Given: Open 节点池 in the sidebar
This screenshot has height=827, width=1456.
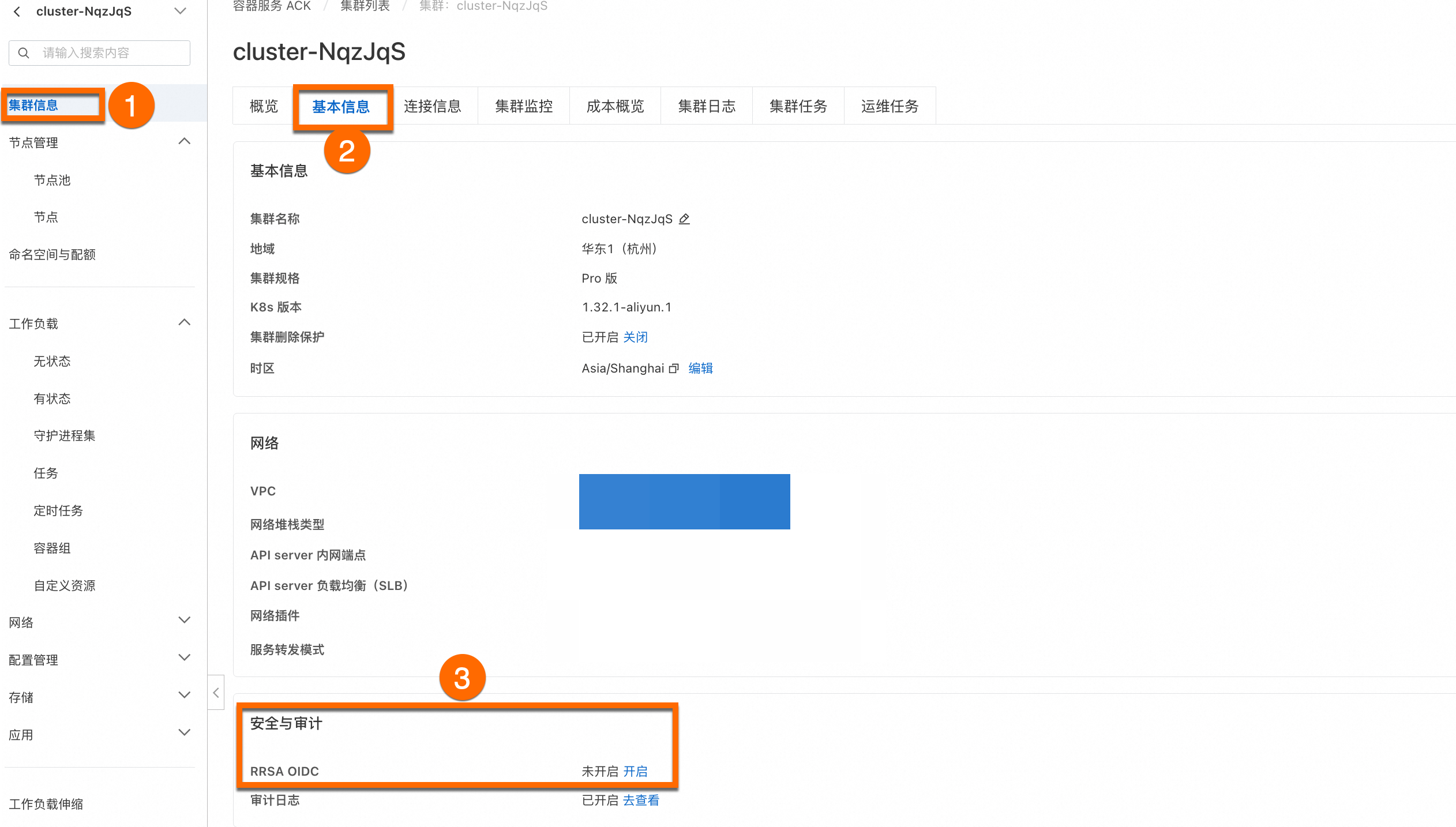Looking at the screenshot, I should pyautogui.click(x=52, y=181).
